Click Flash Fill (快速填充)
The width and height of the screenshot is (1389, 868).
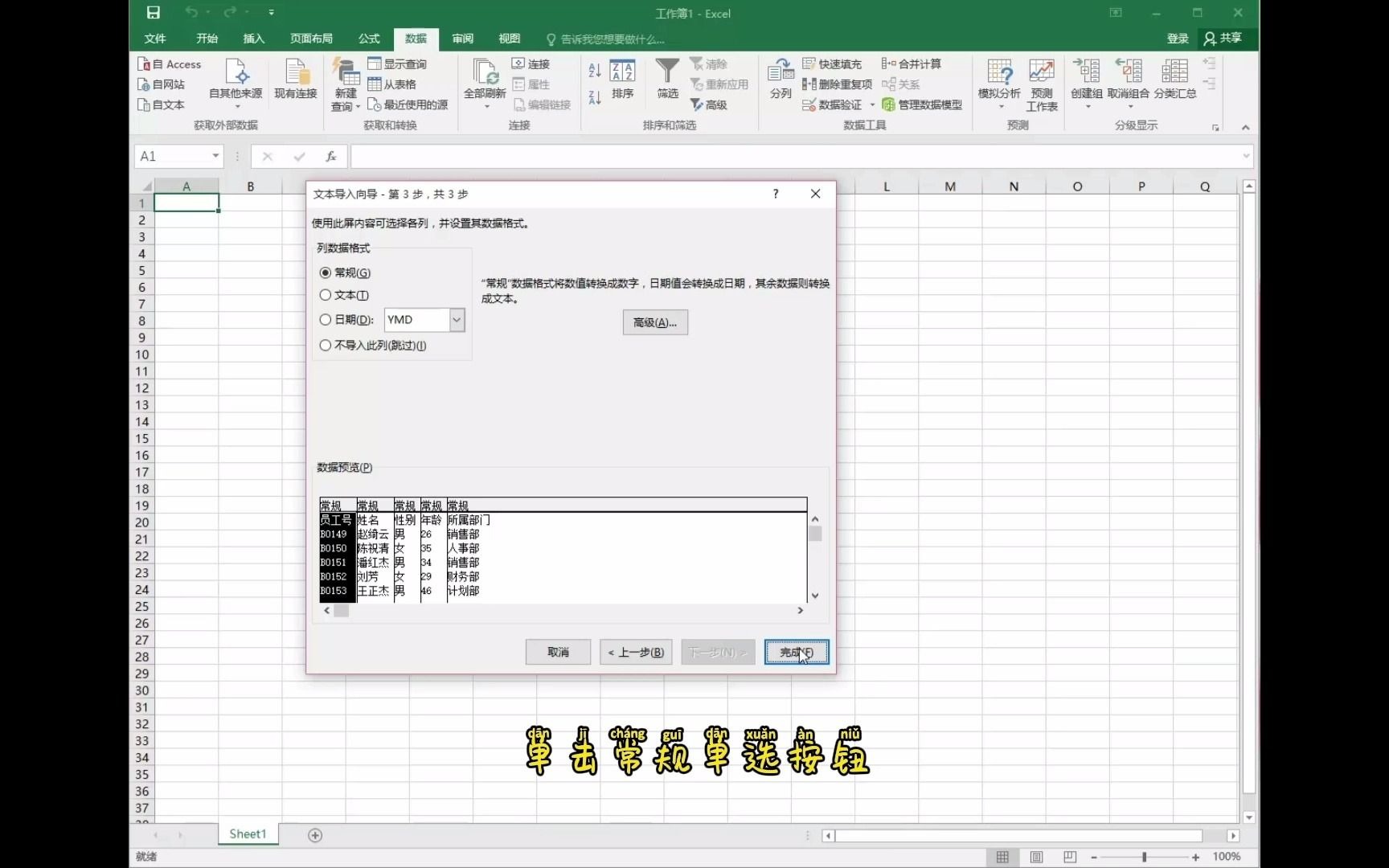tap(832, 64)
